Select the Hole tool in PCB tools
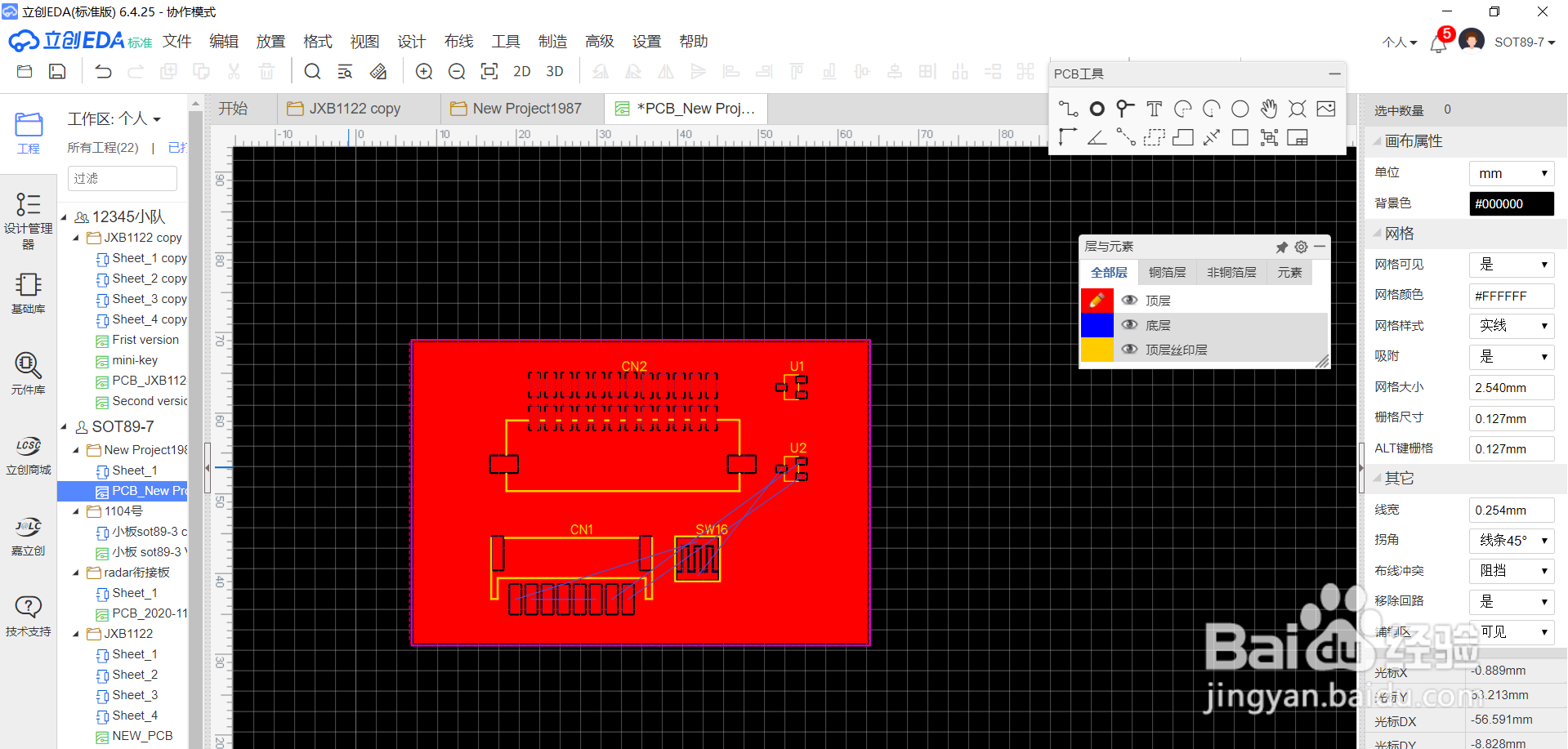1568x749 pixels. coord(1298,109)
